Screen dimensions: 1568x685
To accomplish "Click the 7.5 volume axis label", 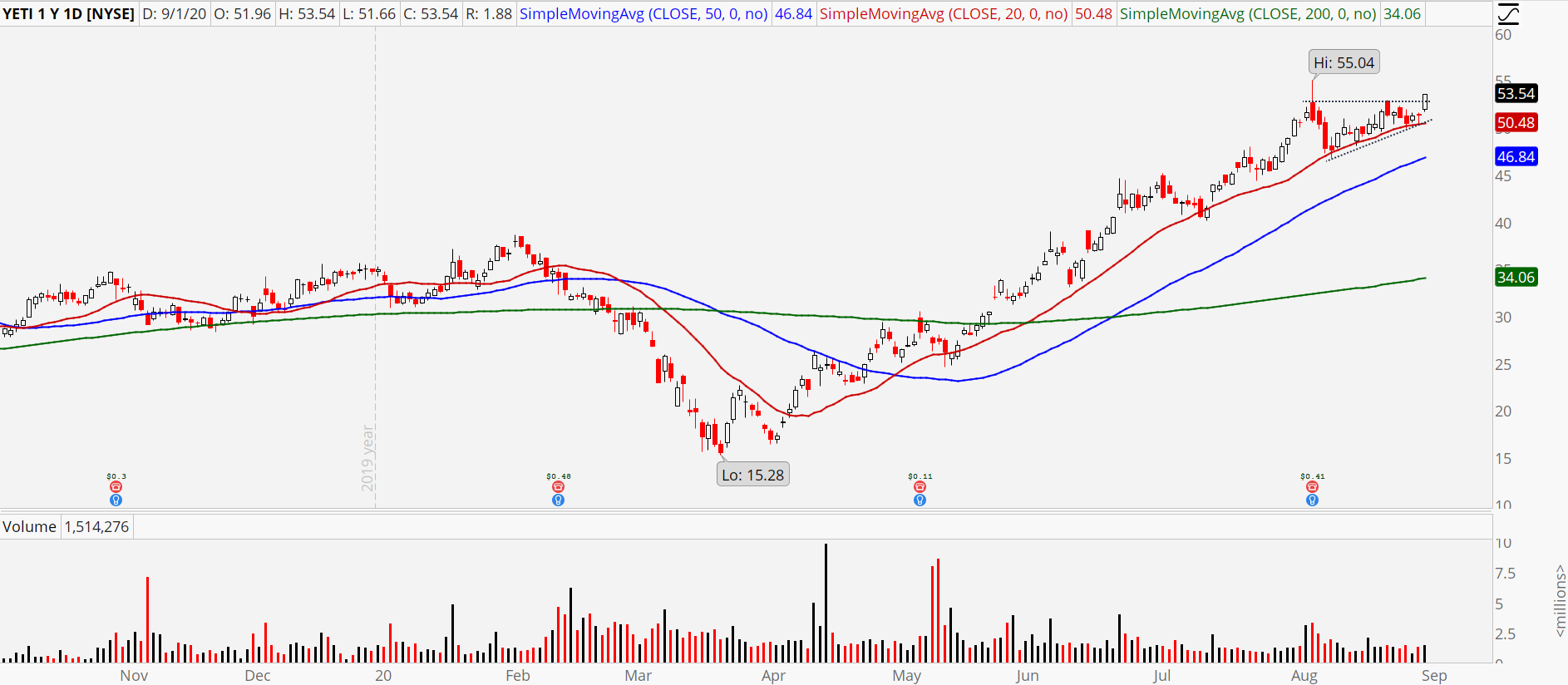I will (1506, 573).
